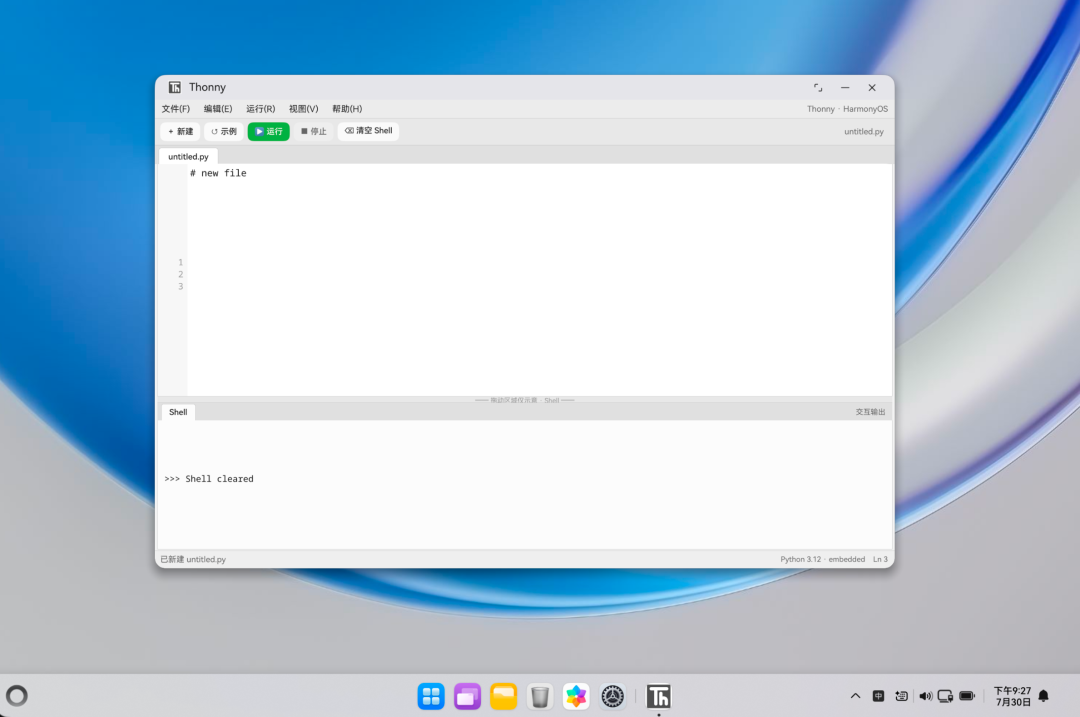This screenshot has width=1080, height=717.
Task: Run the script with the green 运行 button
Action: point(269,132)
